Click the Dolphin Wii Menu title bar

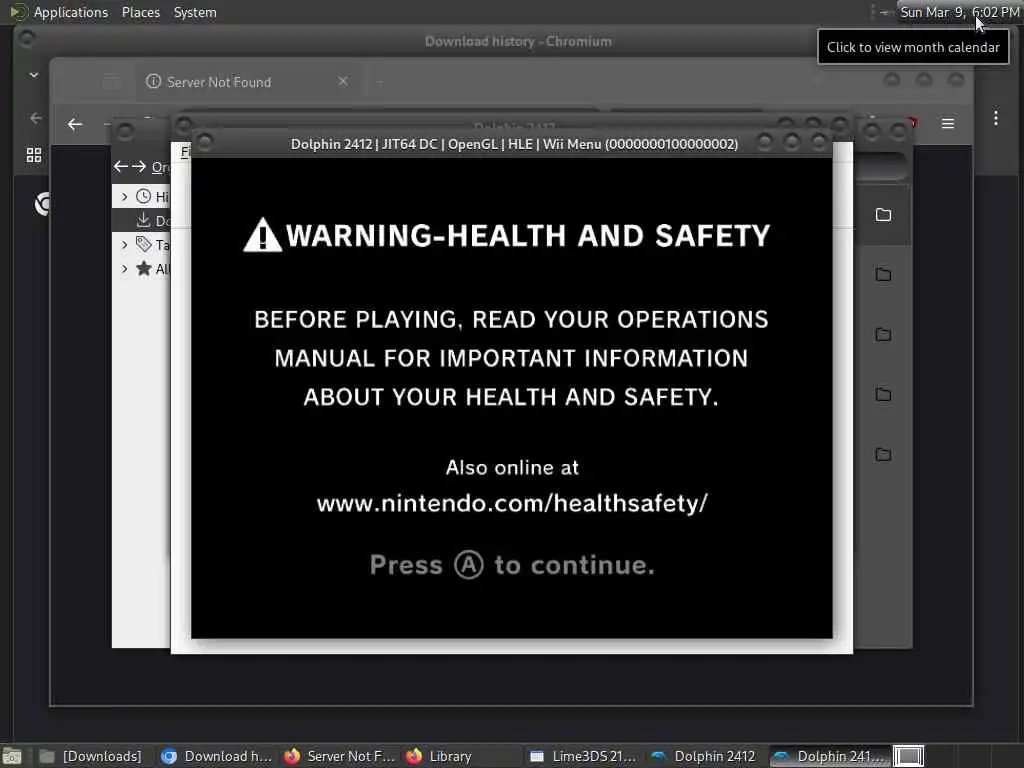point(514,144)
